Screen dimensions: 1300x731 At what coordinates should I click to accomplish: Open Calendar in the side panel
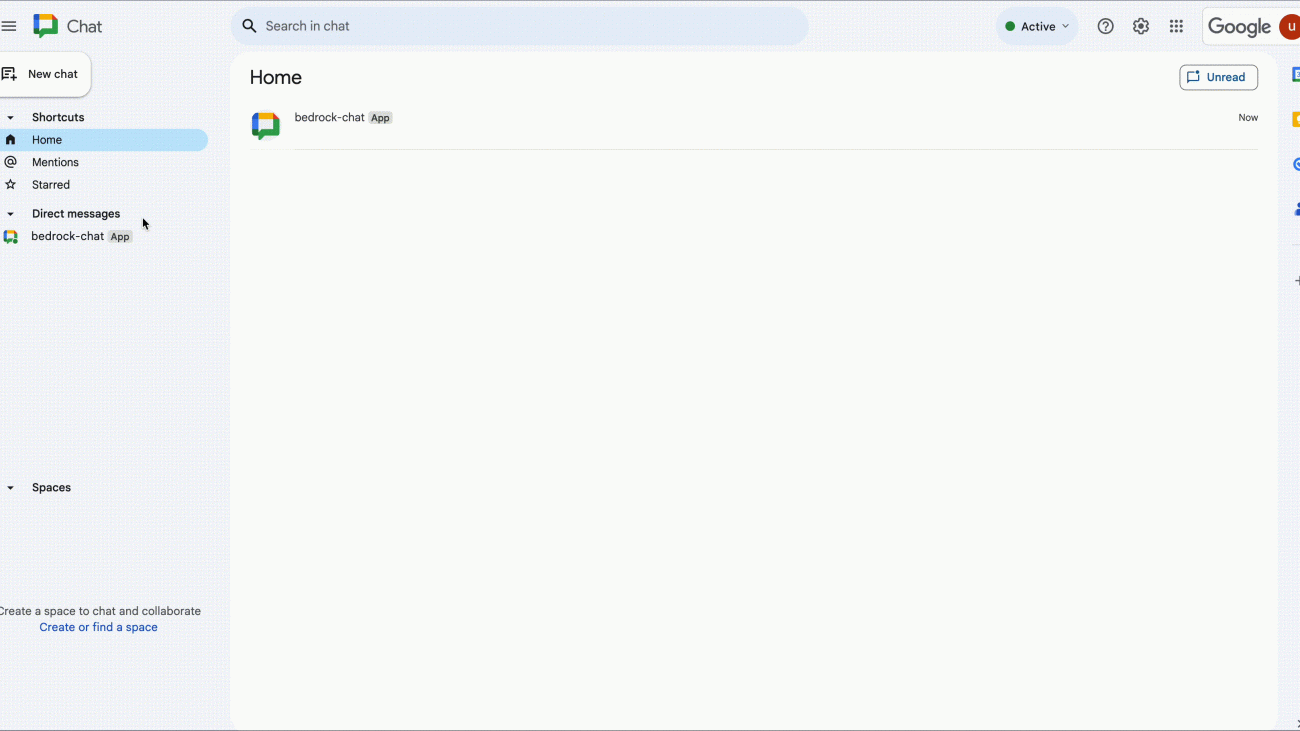(1295, 74)
